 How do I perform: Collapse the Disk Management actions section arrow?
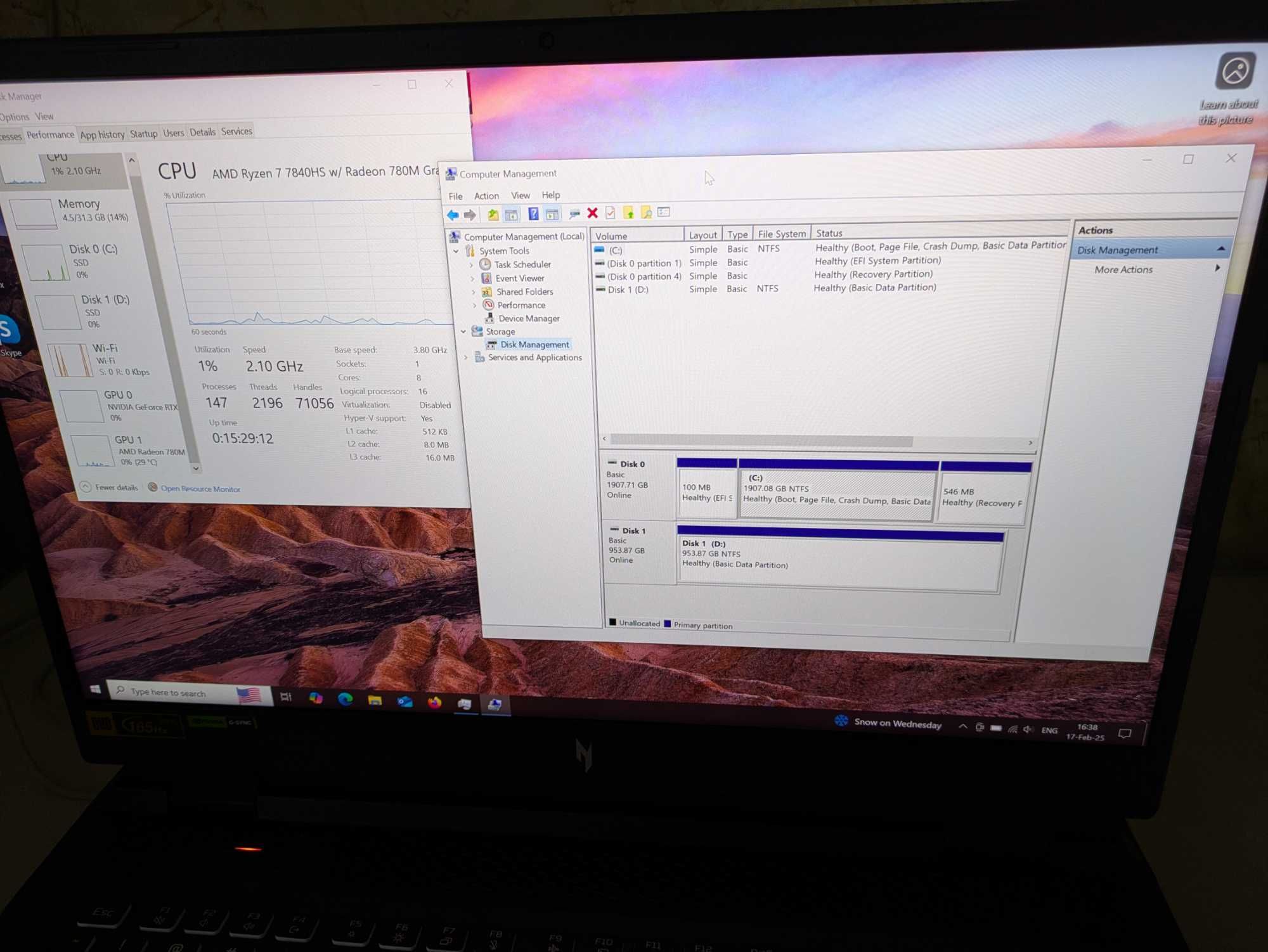1221,248
